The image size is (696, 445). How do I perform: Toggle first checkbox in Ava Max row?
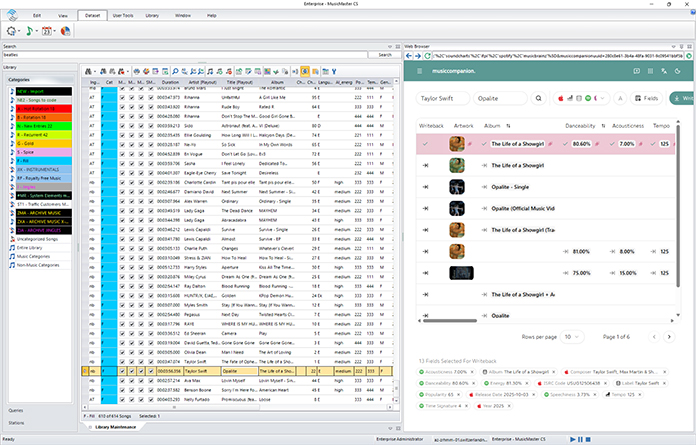(124, 381)
